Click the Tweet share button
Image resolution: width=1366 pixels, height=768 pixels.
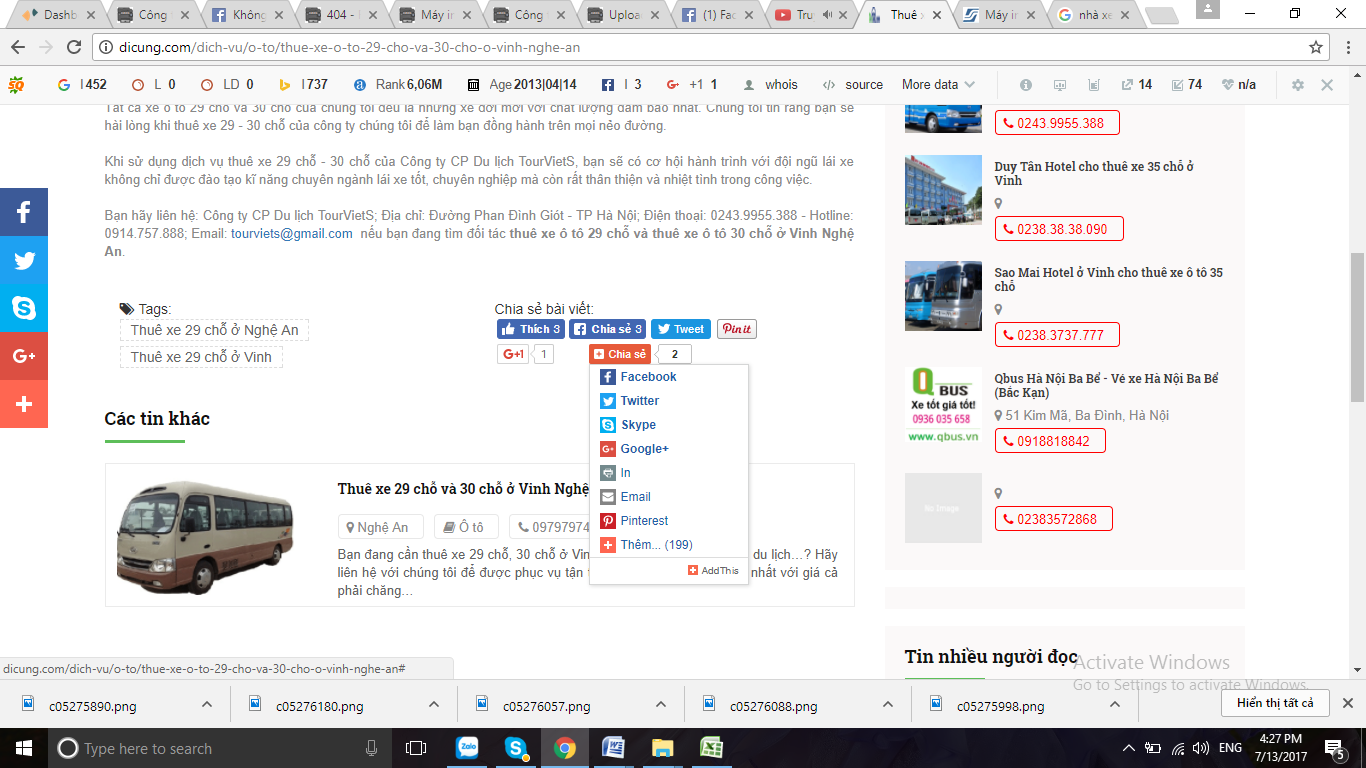pos(681,329)
